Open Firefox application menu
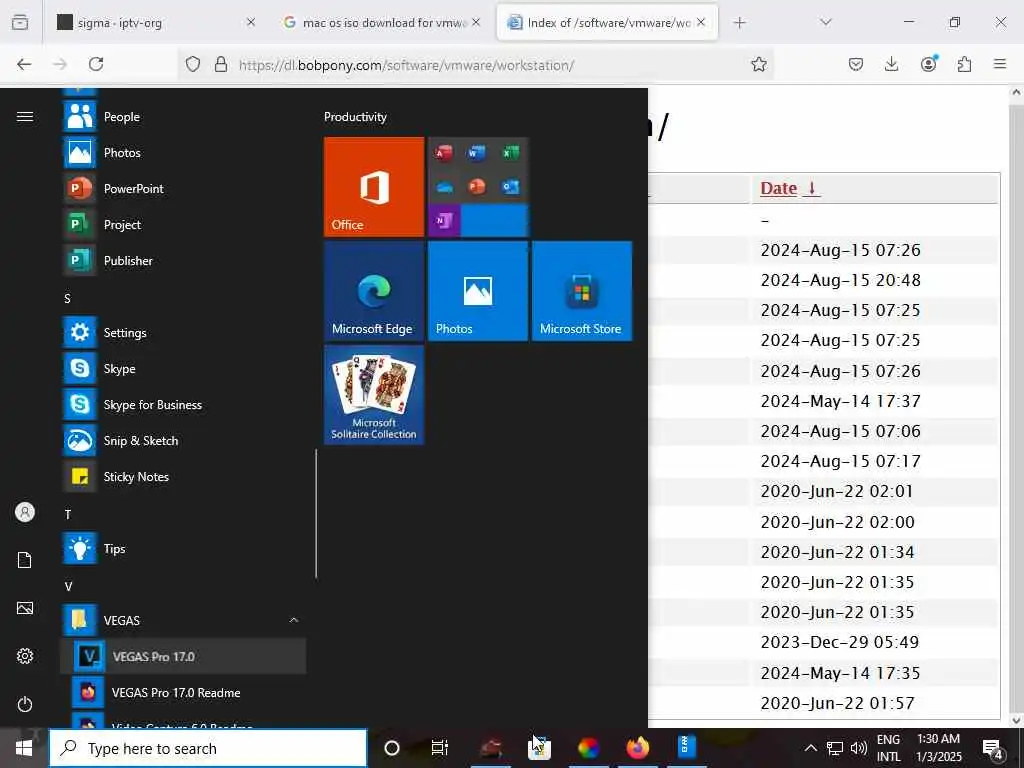Viewport: 1024px width, 768px height. pos(1000,64)
